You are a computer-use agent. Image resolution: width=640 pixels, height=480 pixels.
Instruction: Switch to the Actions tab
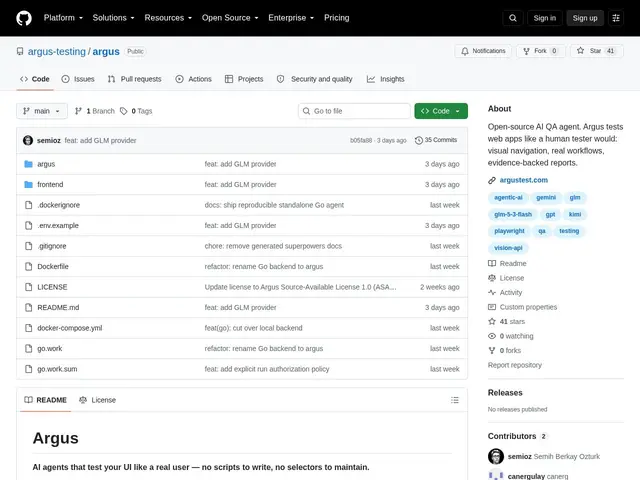(x=194, y=79)
